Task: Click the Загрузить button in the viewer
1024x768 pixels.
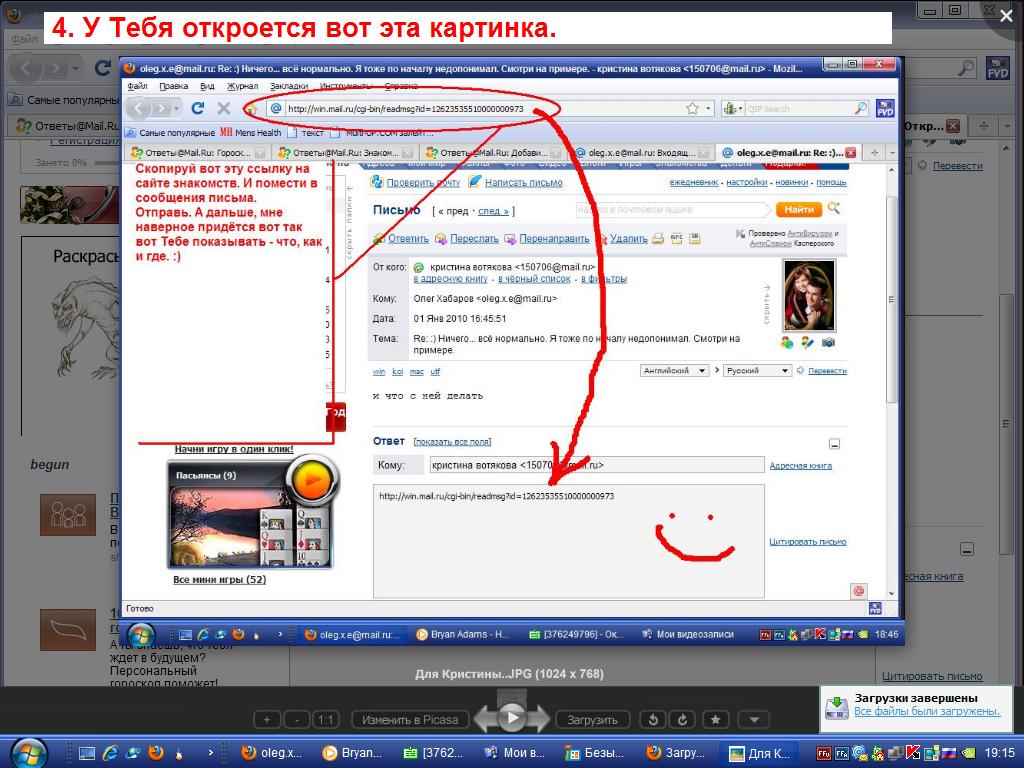Action: tap(592, 720)
